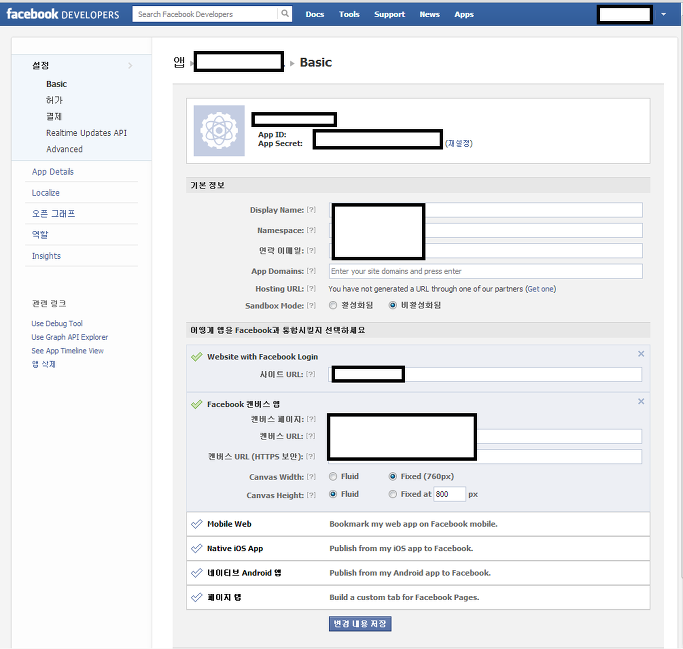
Task: Open help for canvas HTTPS secure URL
Action: [x=310, y=456]
